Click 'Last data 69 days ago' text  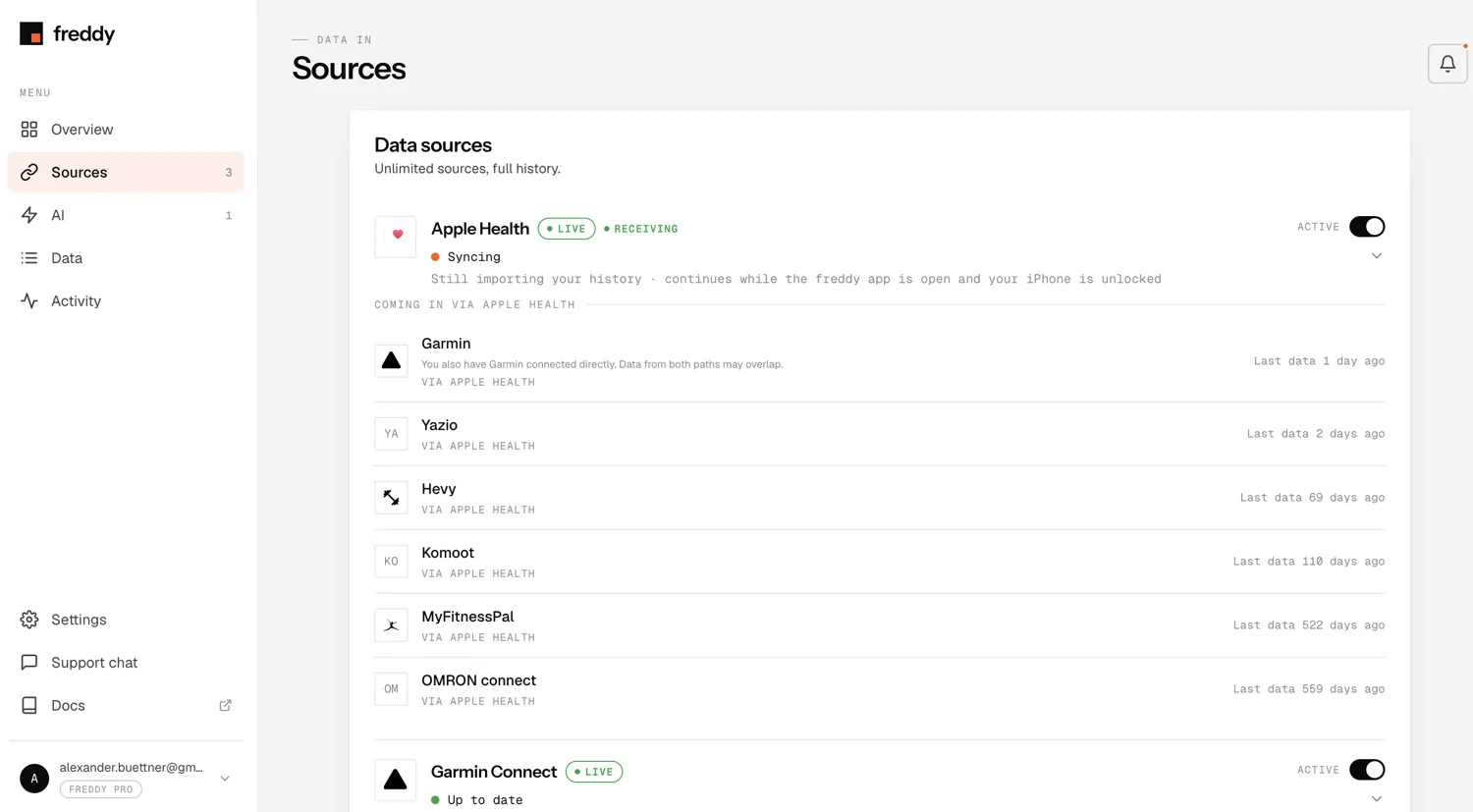1312,498
